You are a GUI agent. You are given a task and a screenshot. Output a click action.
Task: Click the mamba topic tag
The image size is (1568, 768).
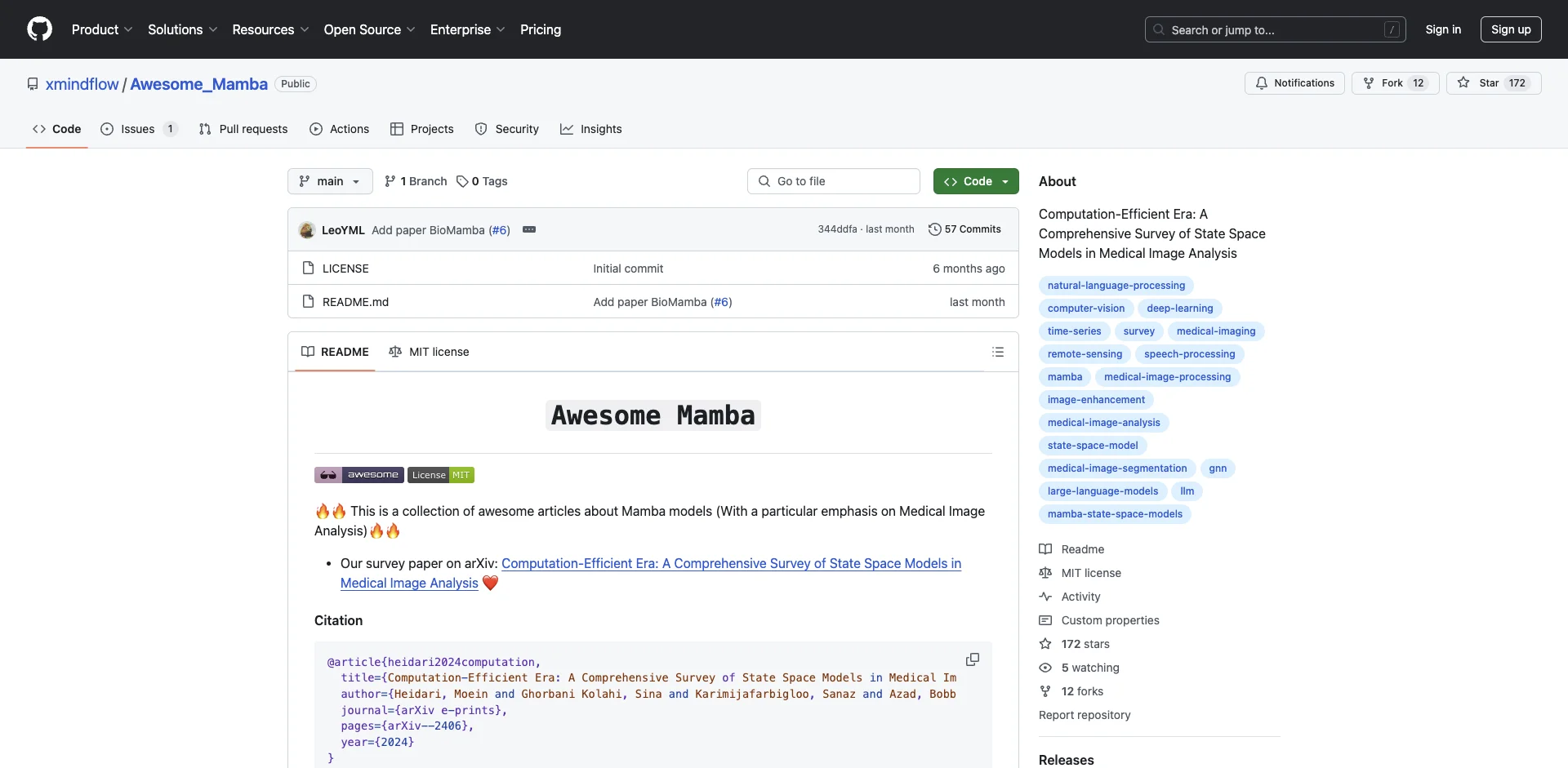tap(1065, 377)
